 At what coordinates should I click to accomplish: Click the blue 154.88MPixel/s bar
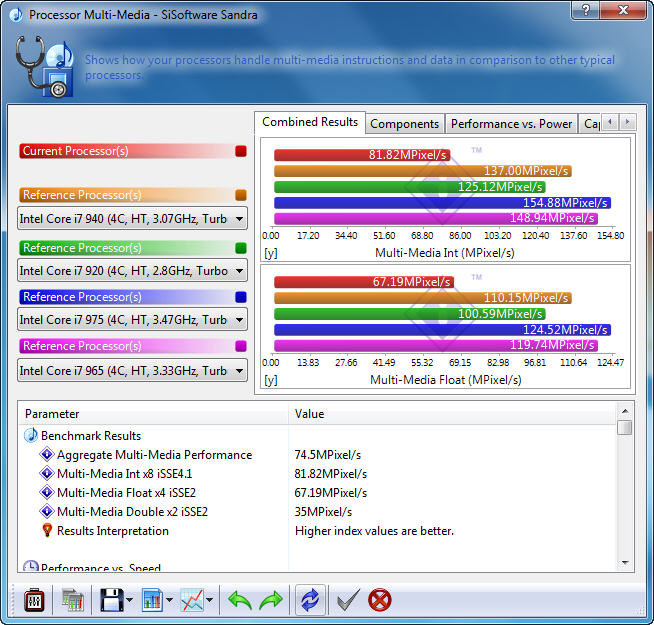point(442,203)
